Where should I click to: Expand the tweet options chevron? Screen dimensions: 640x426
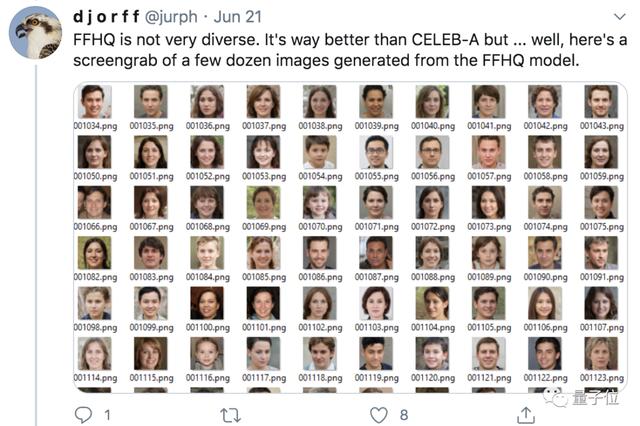click(x=620, y=17)
